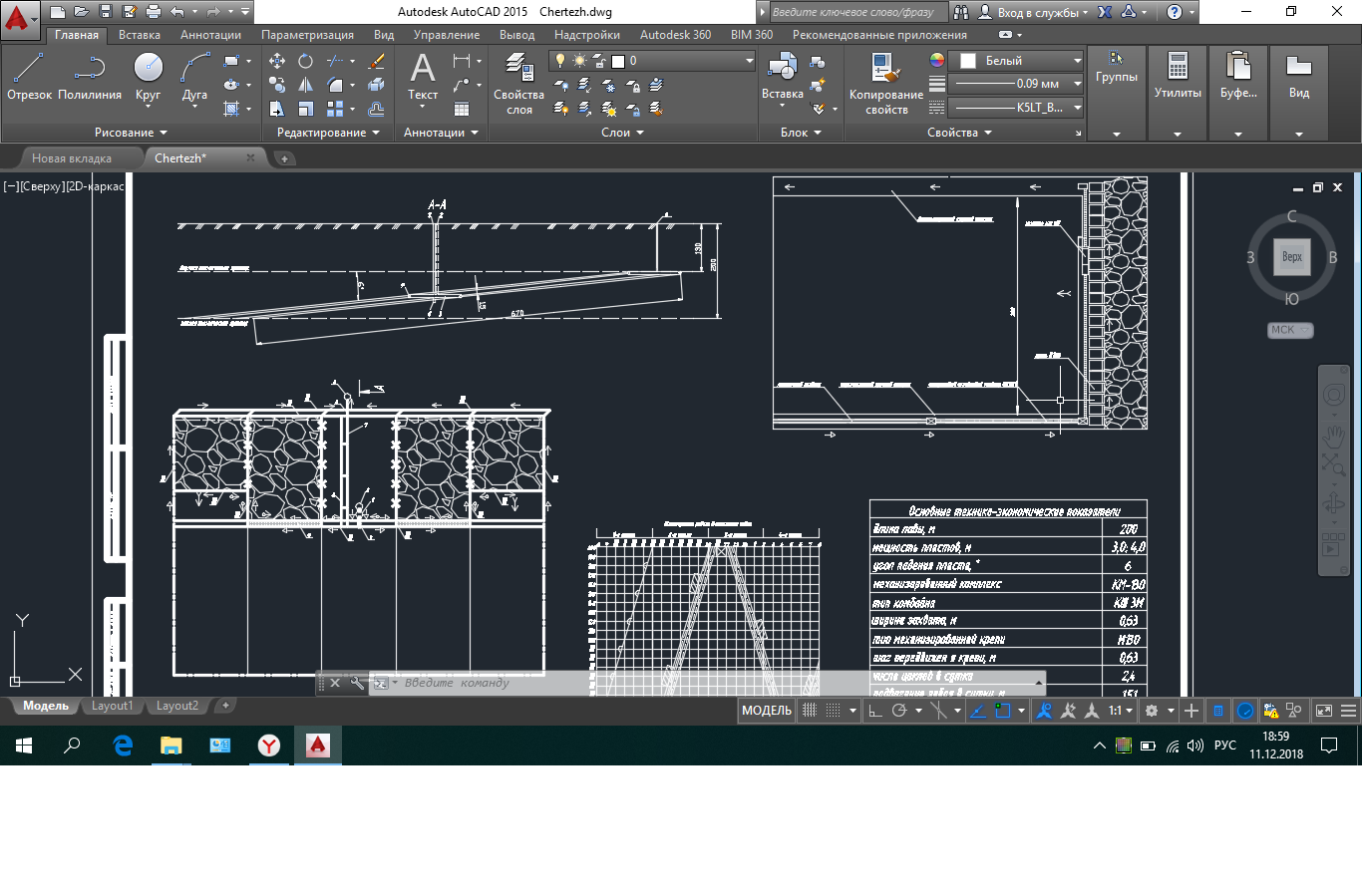1362x896 pixels.
Task: Open the Белый color dropdown
Action: pyautogui.click(x=1015, y=61)
